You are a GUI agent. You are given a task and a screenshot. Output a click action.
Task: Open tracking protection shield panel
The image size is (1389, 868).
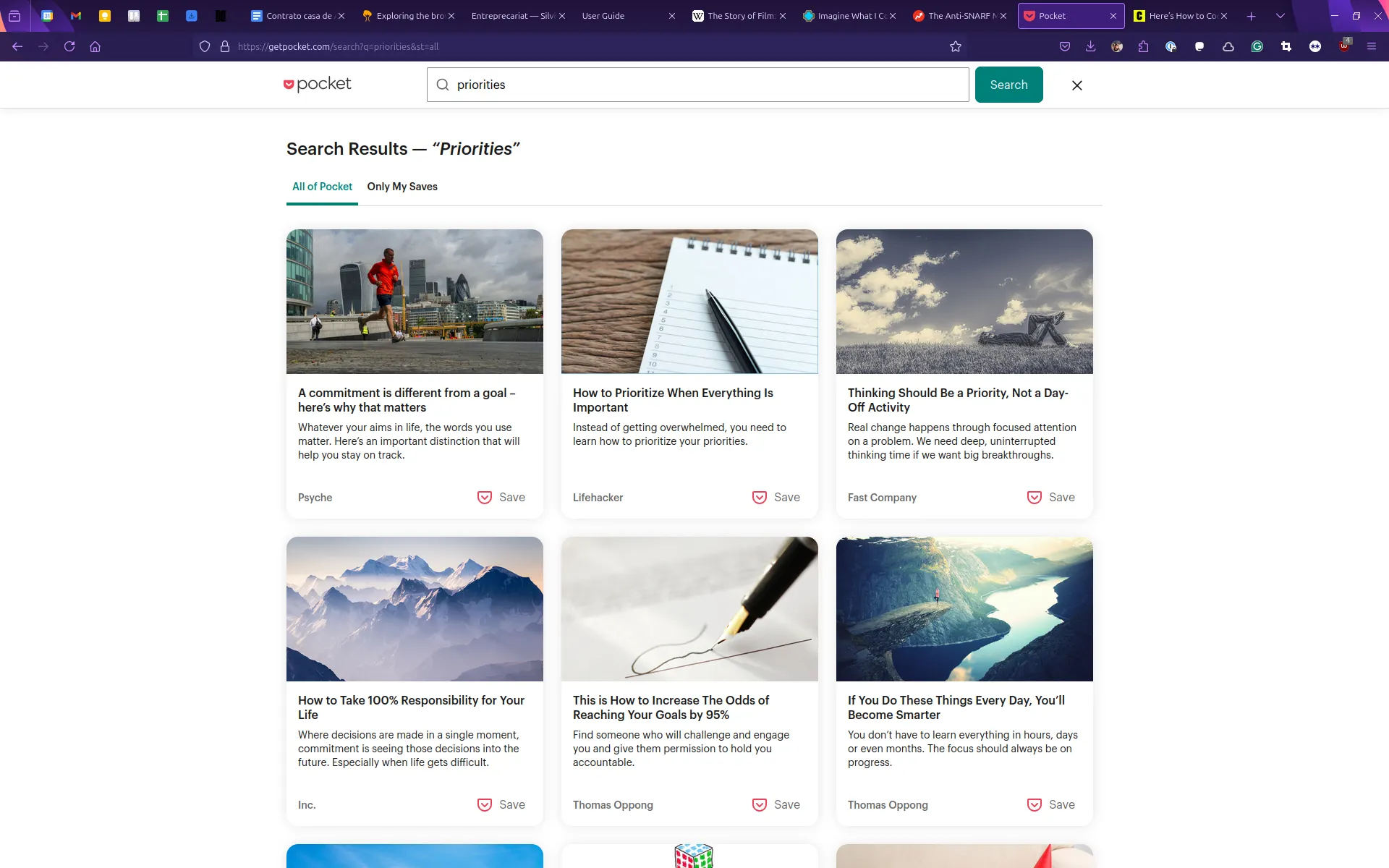pos(205,46)
